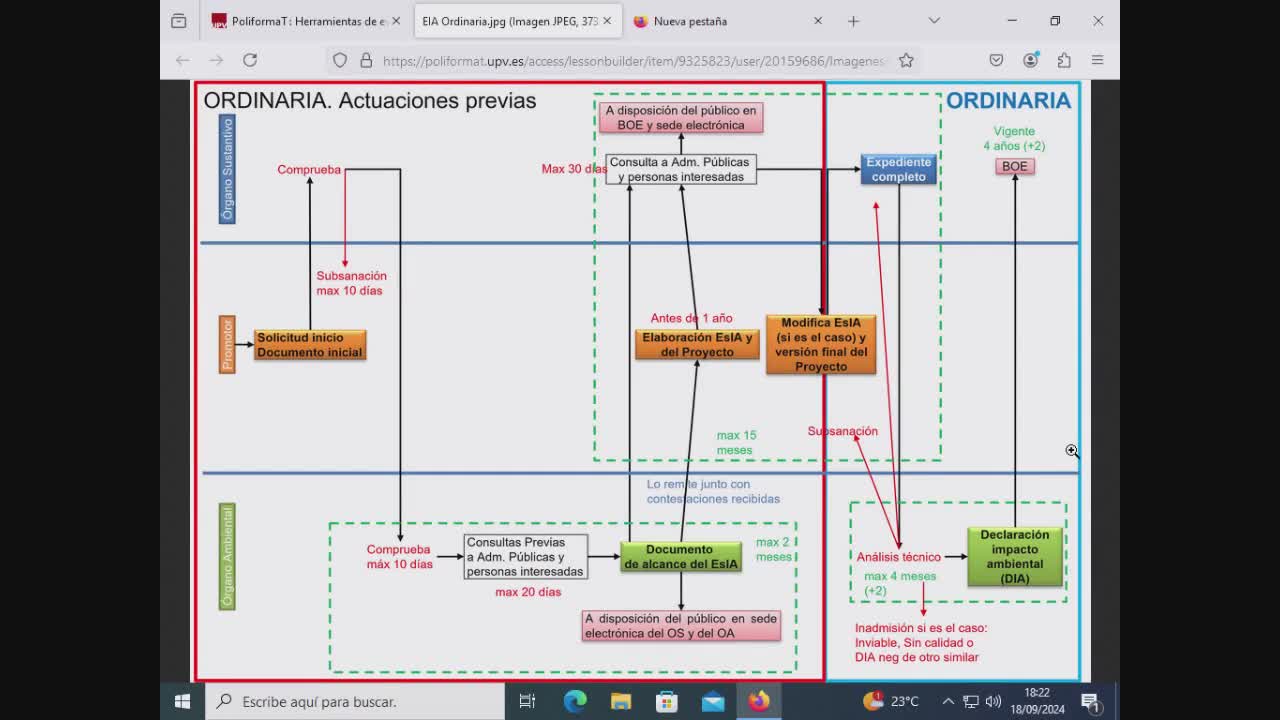This screenshot has width=1280, height=720.
Task: Restore down the Firefox window
Action: tap(1055, 21)
